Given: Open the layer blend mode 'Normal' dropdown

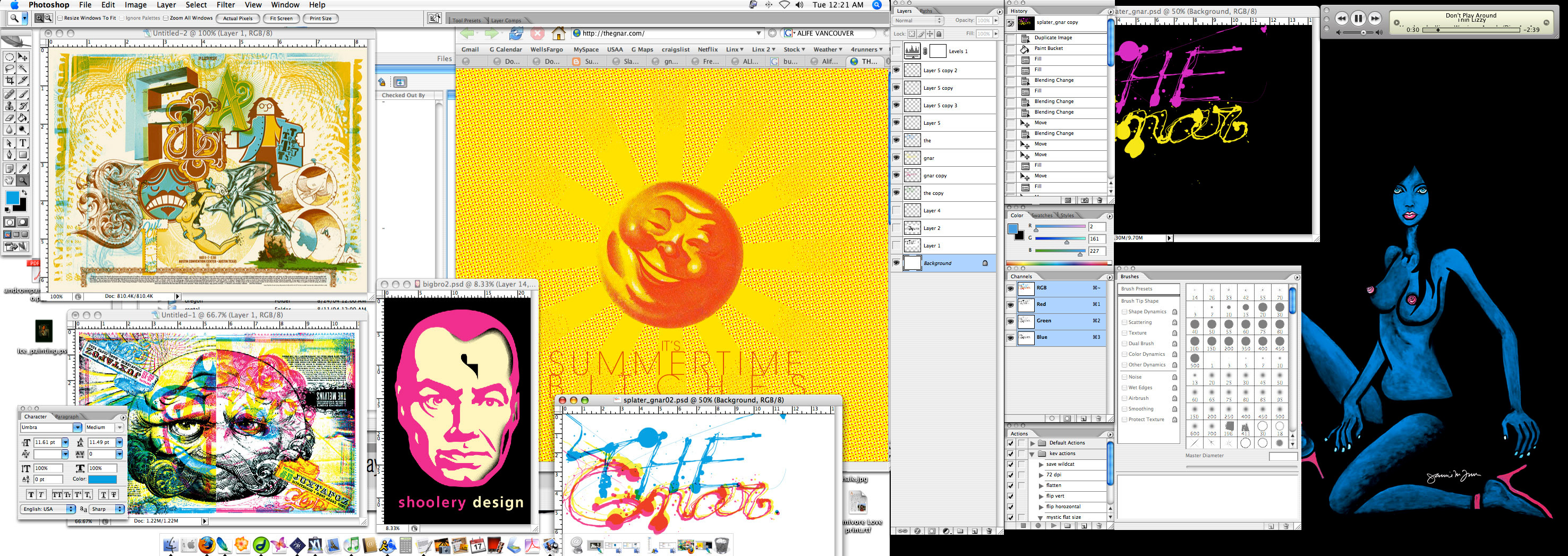Looking at the screenshot, I should pyautogui.click(x=918, y=21).
